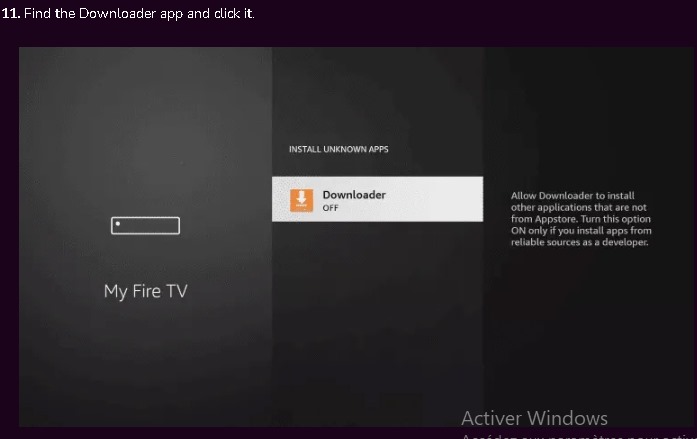Click the Allow Downloader to install description
697x439 pixels.
pyautogui.click(x=572, y=196)
